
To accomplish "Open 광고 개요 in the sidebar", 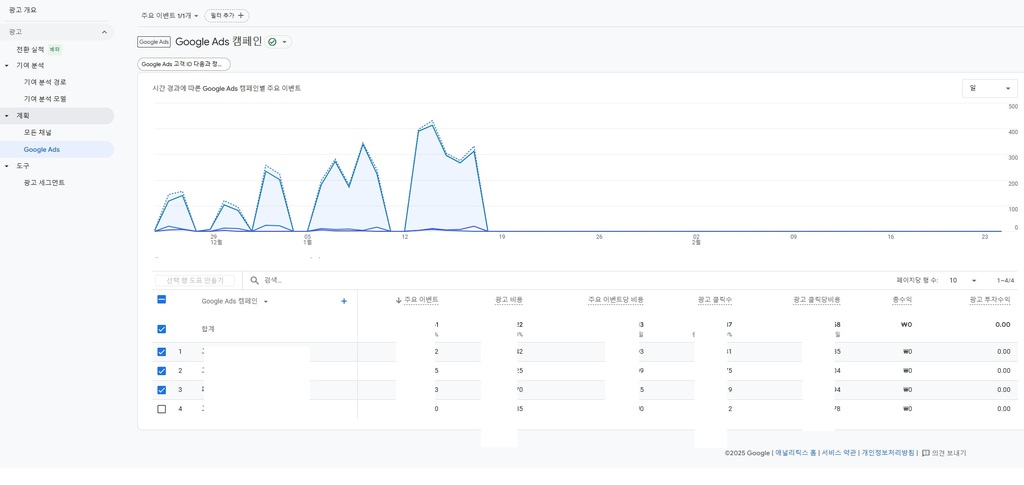I will 23,10.
